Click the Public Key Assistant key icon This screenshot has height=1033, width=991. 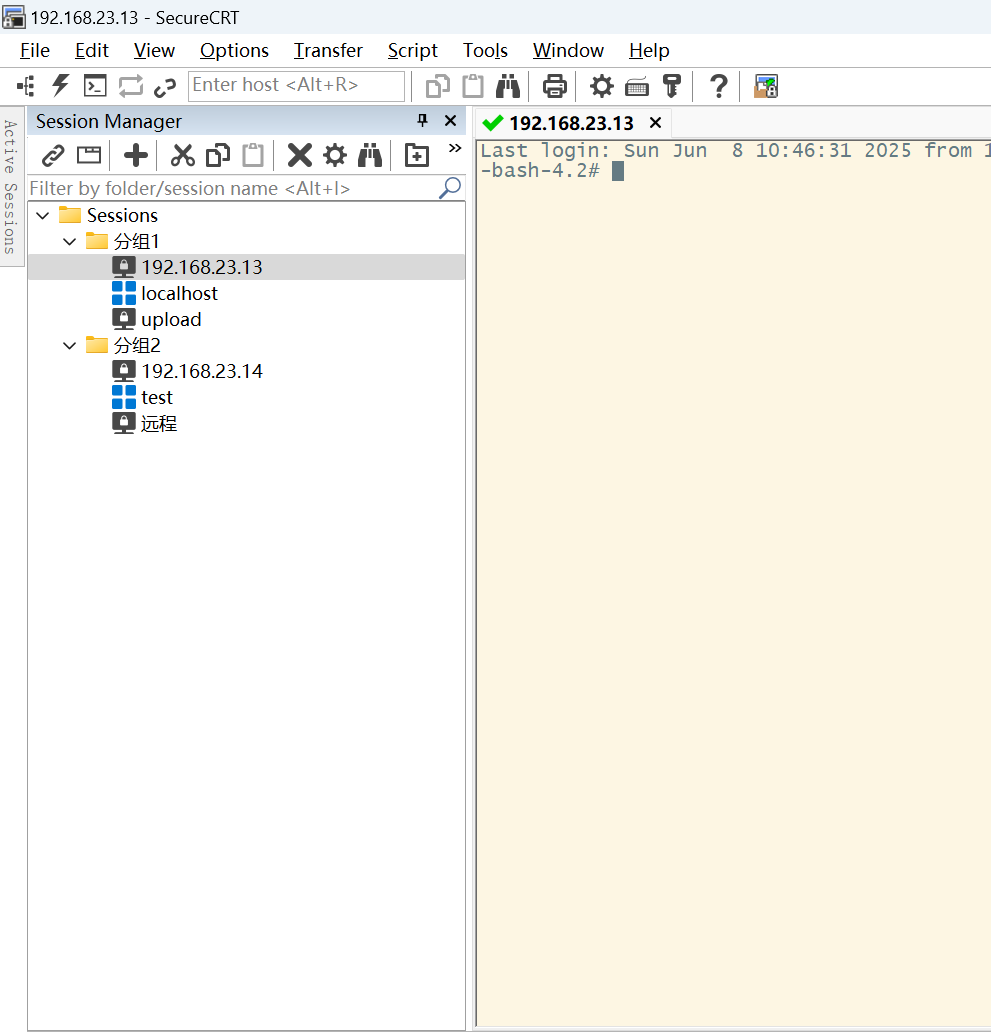671,86
